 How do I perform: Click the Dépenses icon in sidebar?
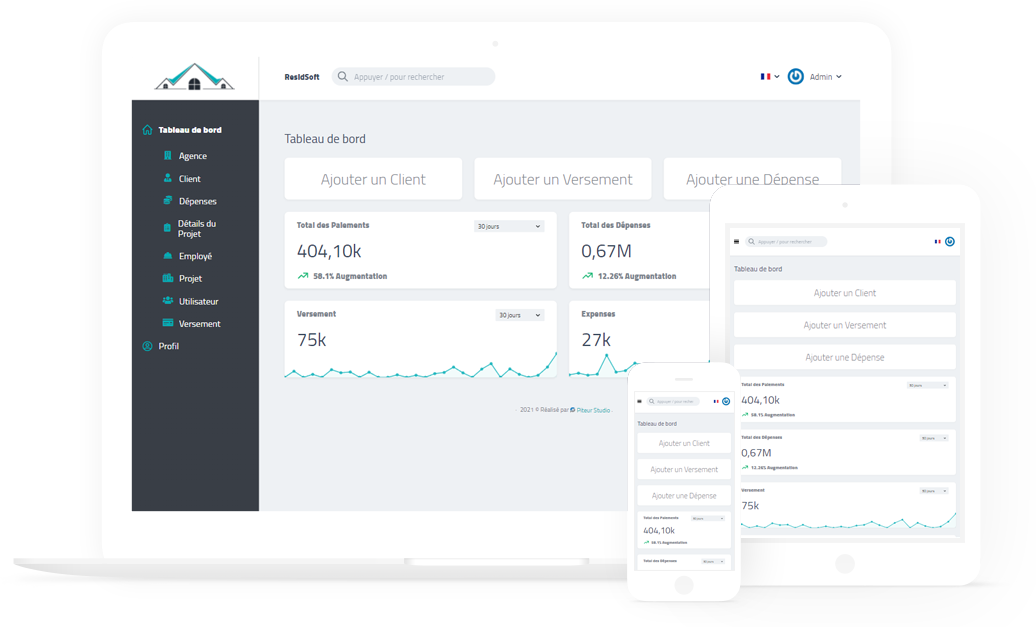(x=167, y=201)
